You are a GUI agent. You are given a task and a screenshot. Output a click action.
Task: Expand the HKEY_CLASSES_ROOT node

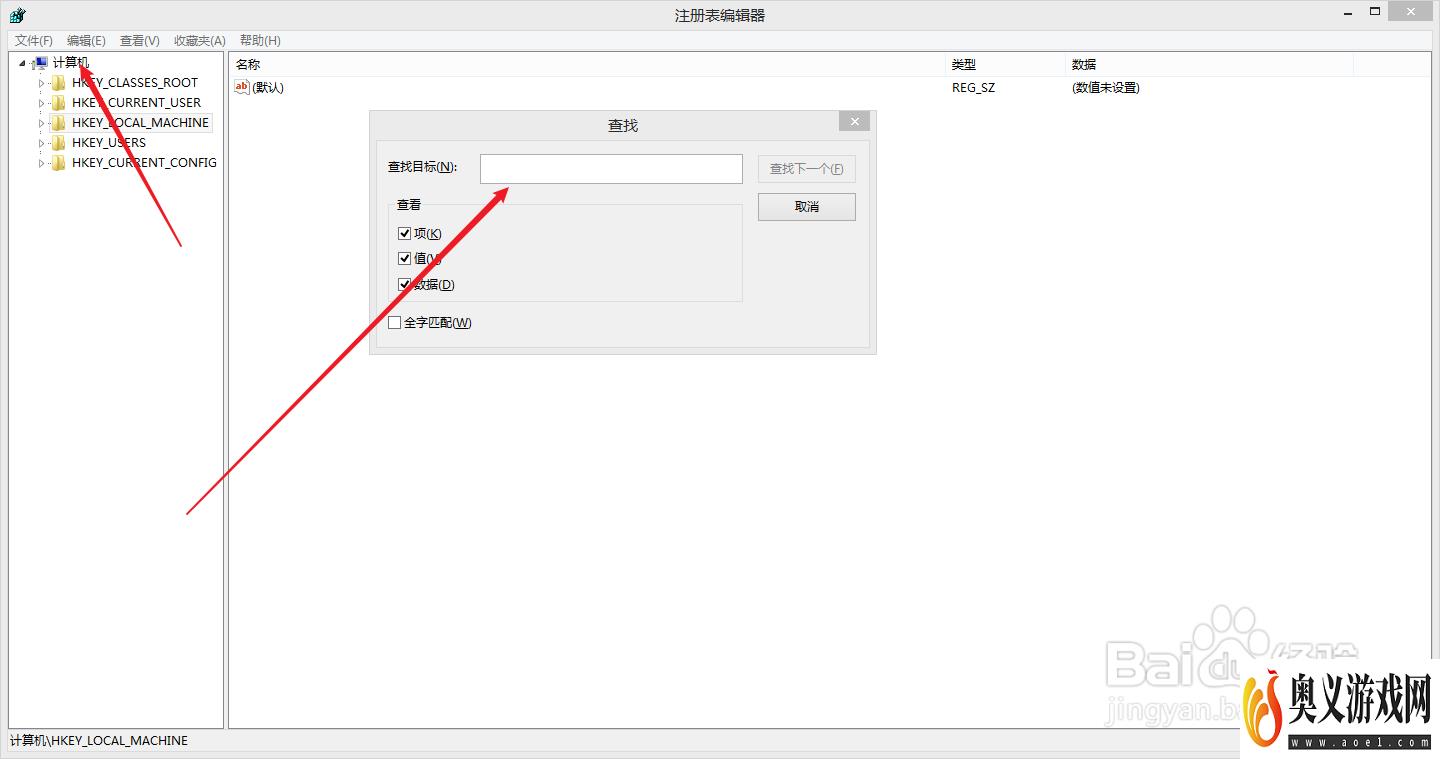pyautogui.click(x=42, y=83)
